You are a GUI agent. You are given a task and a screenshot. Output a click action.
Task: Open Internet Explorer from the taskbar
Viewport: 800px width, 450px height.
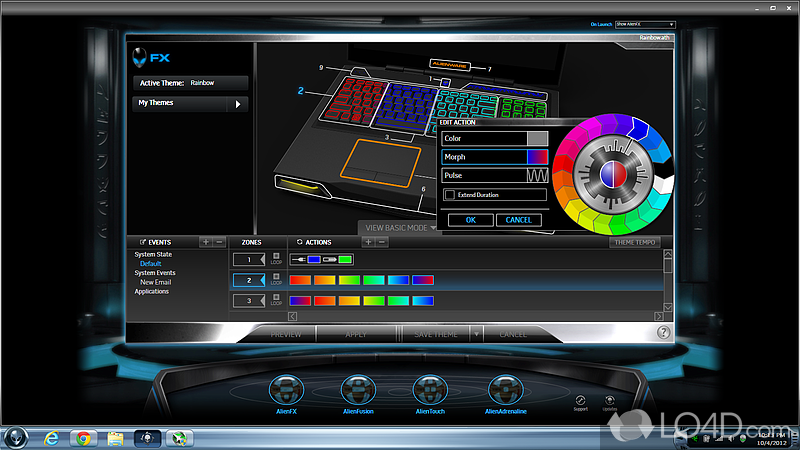[51, 438]
